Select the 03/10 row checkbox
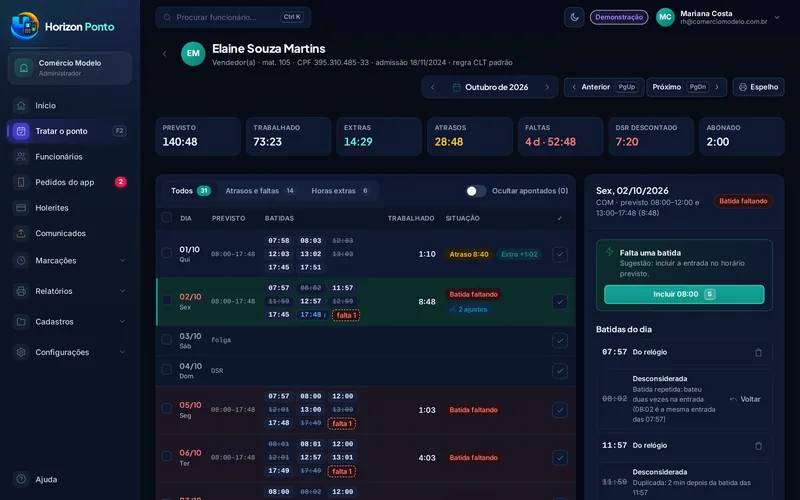The width and height of the screenshot is (800, 500). [166, 339]
